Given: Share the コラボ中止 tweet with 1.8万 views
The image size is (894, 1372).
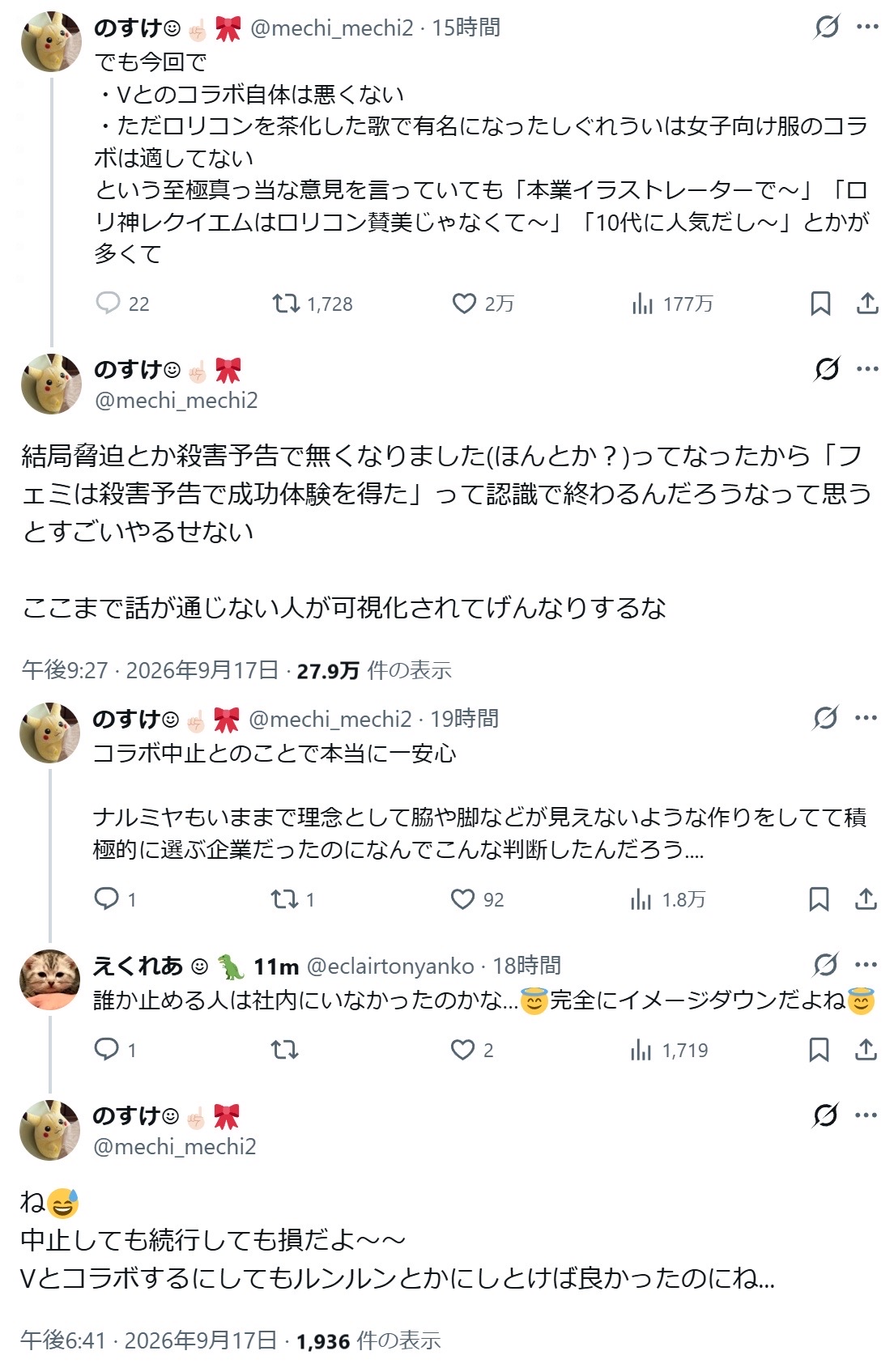Looking at the screenshot, I should [866, 899].
